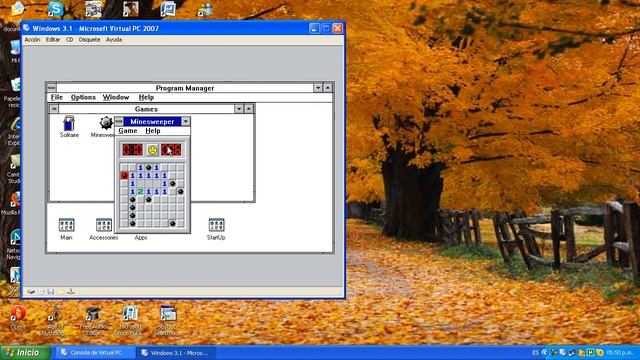Click the shared folder icon in Virtual PC status bar
This screenshot has width=640, height=360.
click(x=61, y=291)
